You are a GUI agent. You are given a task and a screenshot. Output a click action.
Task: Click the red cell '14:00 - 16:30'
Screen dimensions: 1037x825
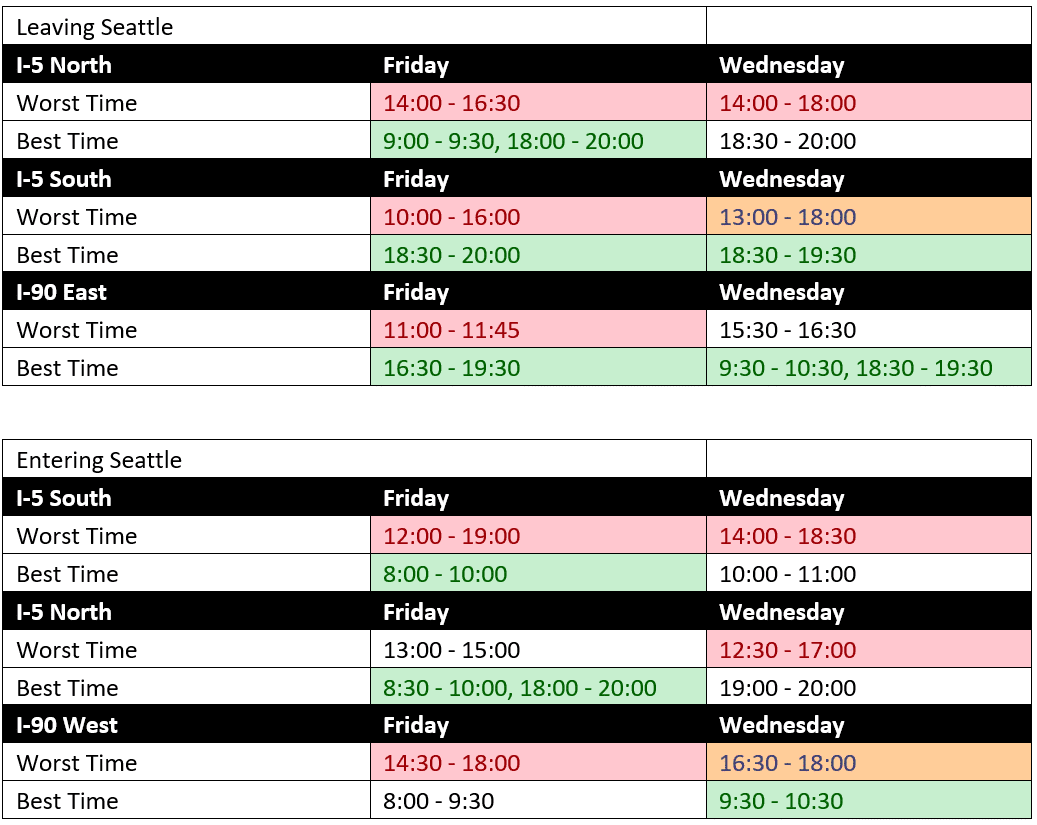pyautogui.click(x=538, y=103)
